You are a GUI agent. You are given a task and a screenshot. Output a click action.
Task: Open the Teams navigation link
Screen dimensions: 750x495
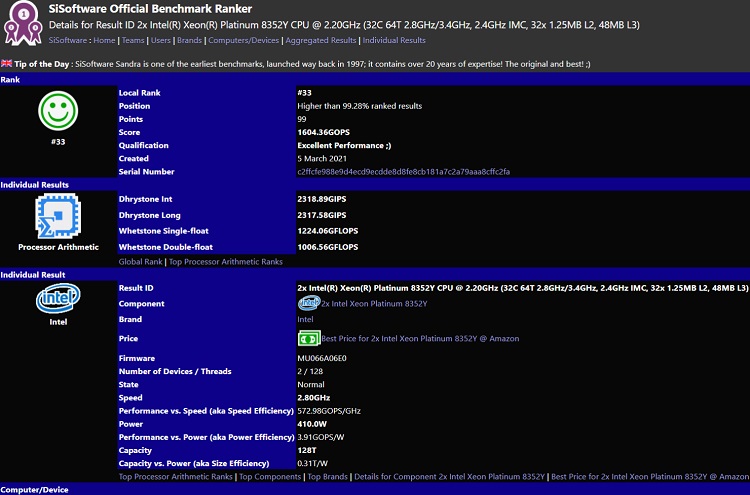coord(132,40)
